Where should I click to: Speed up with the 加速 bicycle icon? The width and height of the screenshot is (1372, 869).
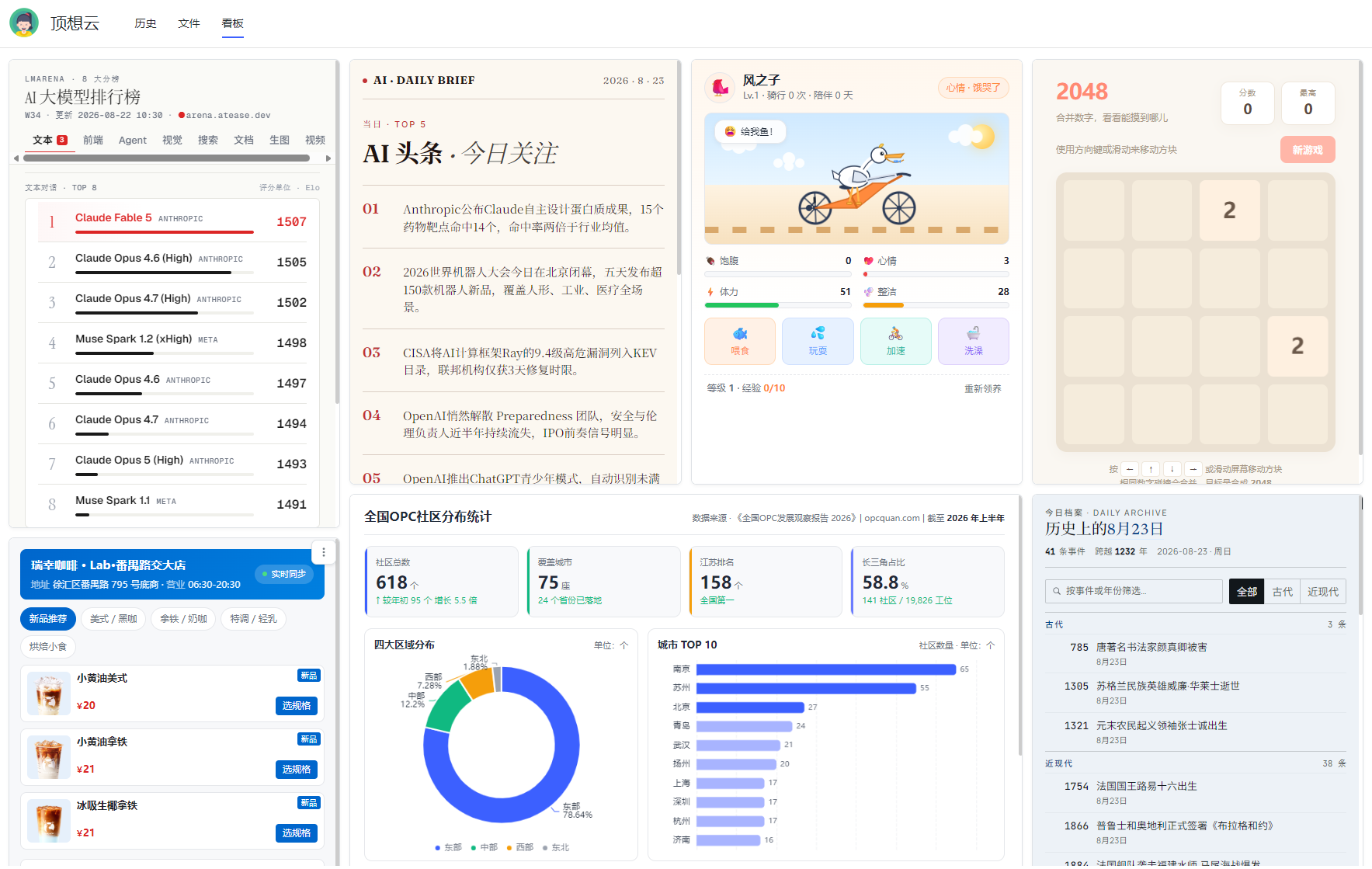(x=896, y=341)
